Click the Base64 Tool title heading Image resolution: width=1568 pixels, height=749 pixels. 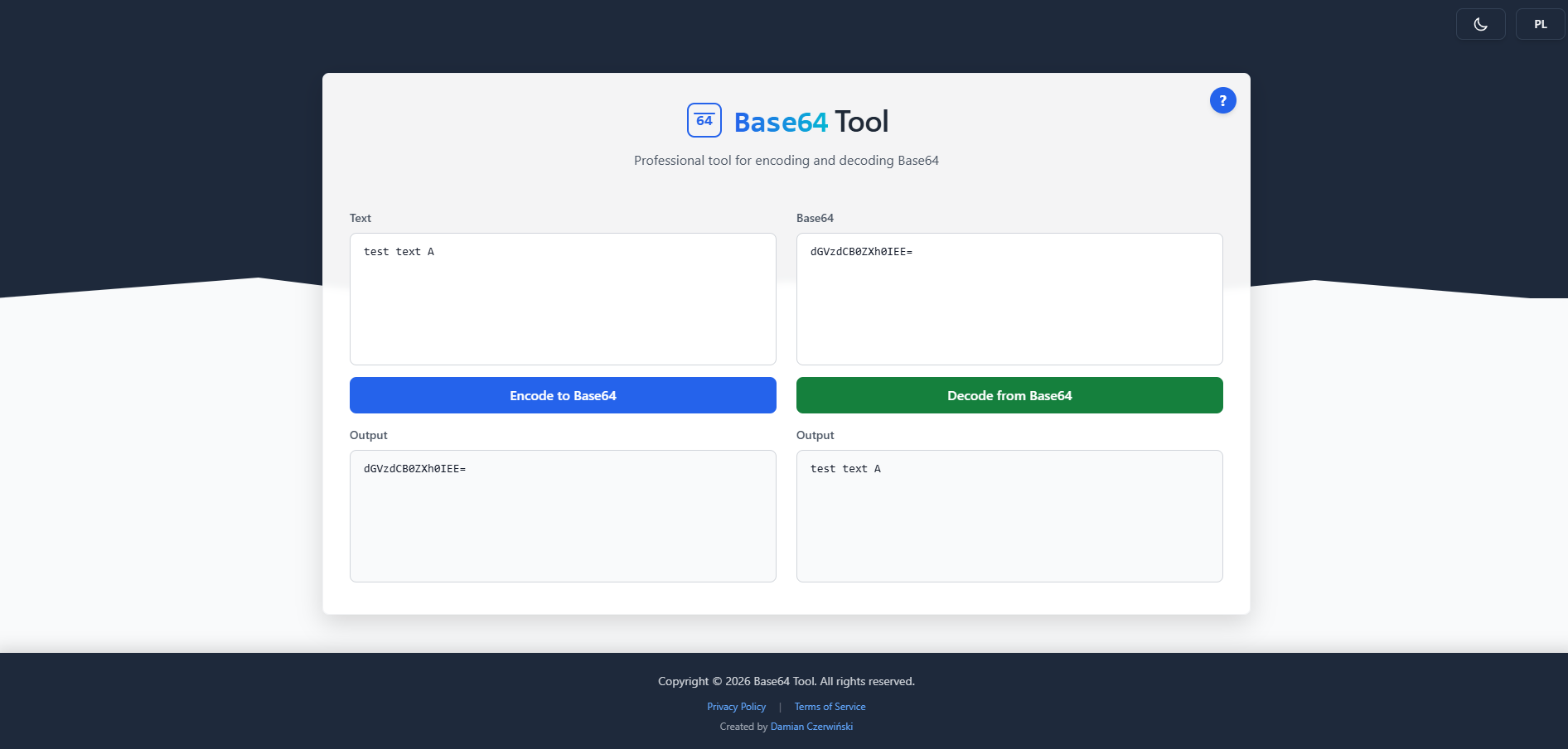coord(811,122)
